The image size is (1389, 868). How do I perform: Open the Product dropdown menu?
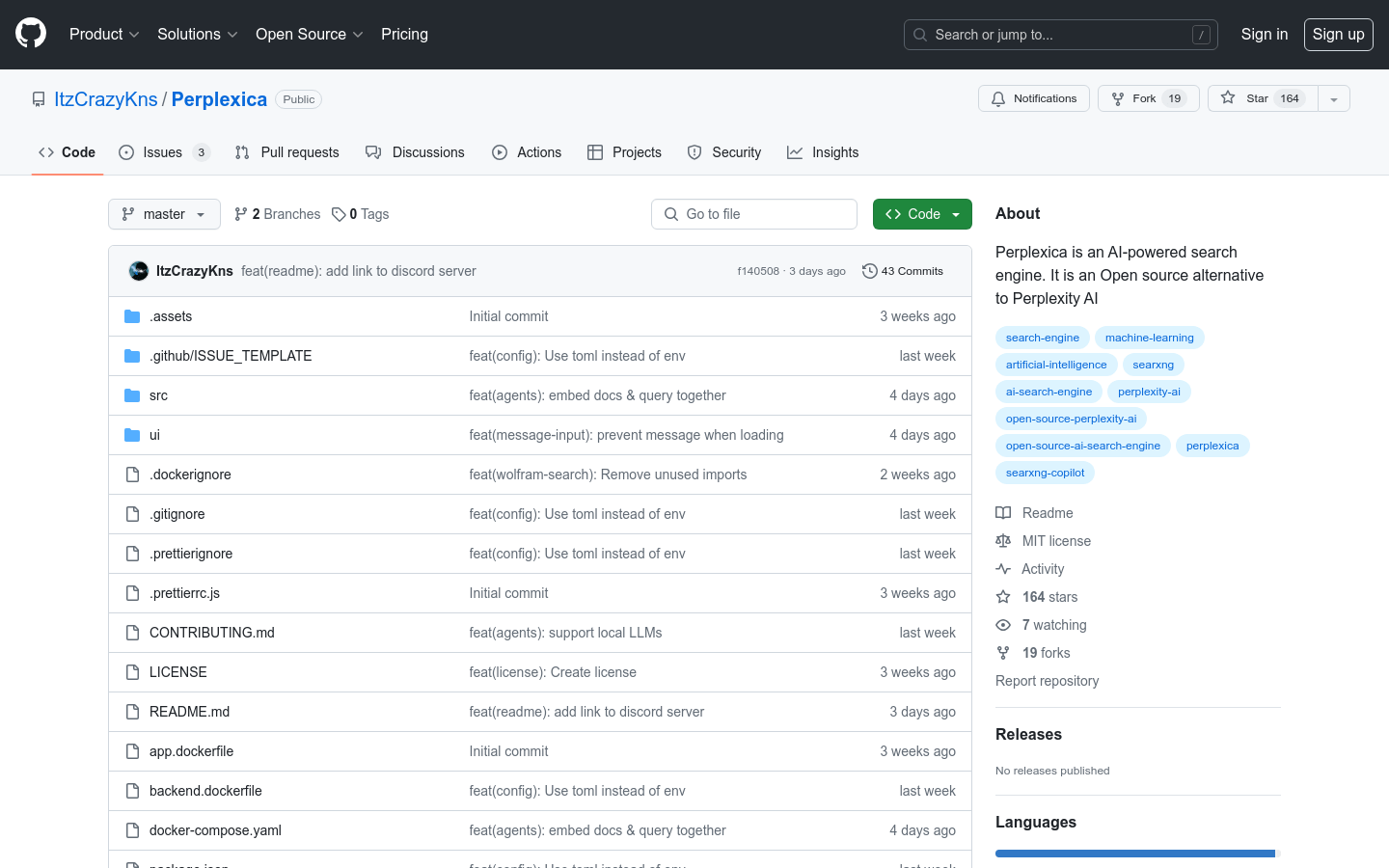(x=104, y=34)
